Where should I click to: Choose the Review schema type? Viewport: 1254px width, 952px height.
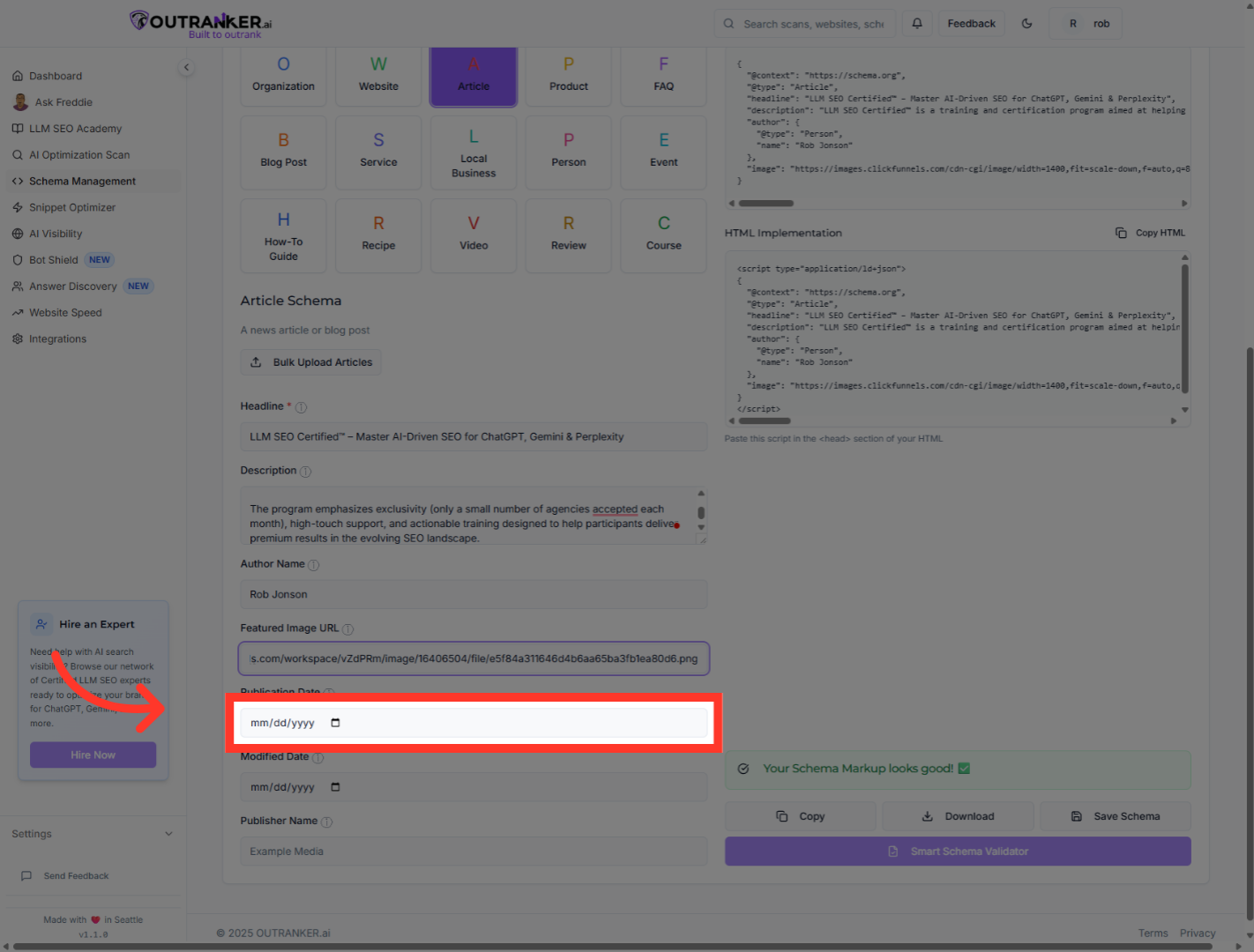point(569,236)
